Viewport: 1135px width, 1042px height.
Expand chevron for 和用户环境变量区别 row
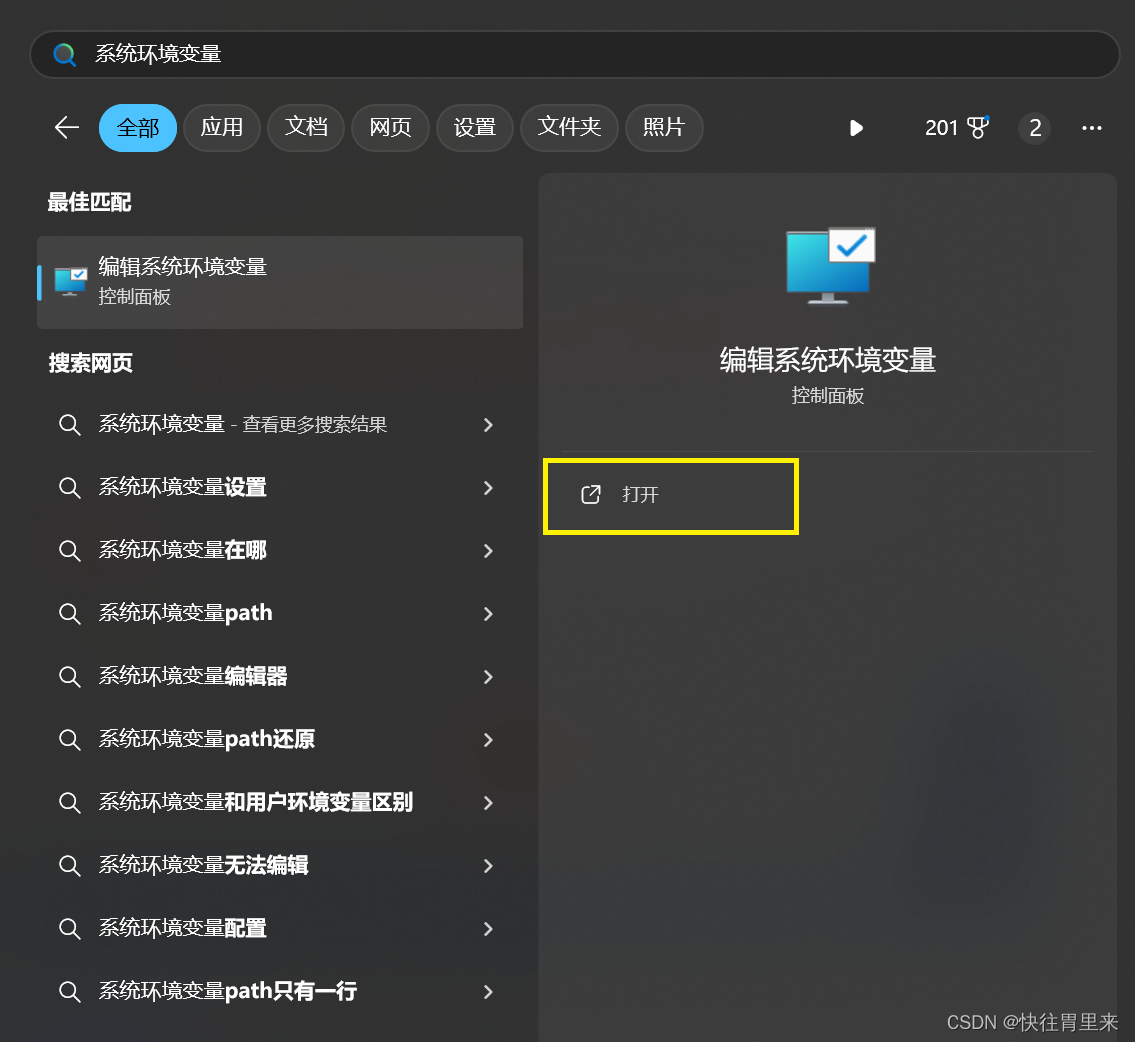tap(489, 802)
